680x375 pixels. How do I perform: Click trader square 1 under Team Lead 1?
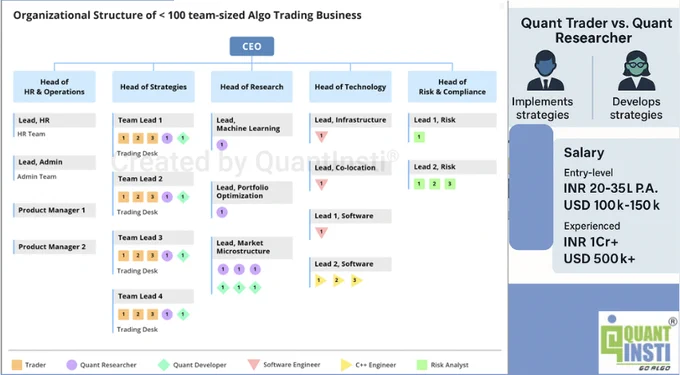coord(124,138)
